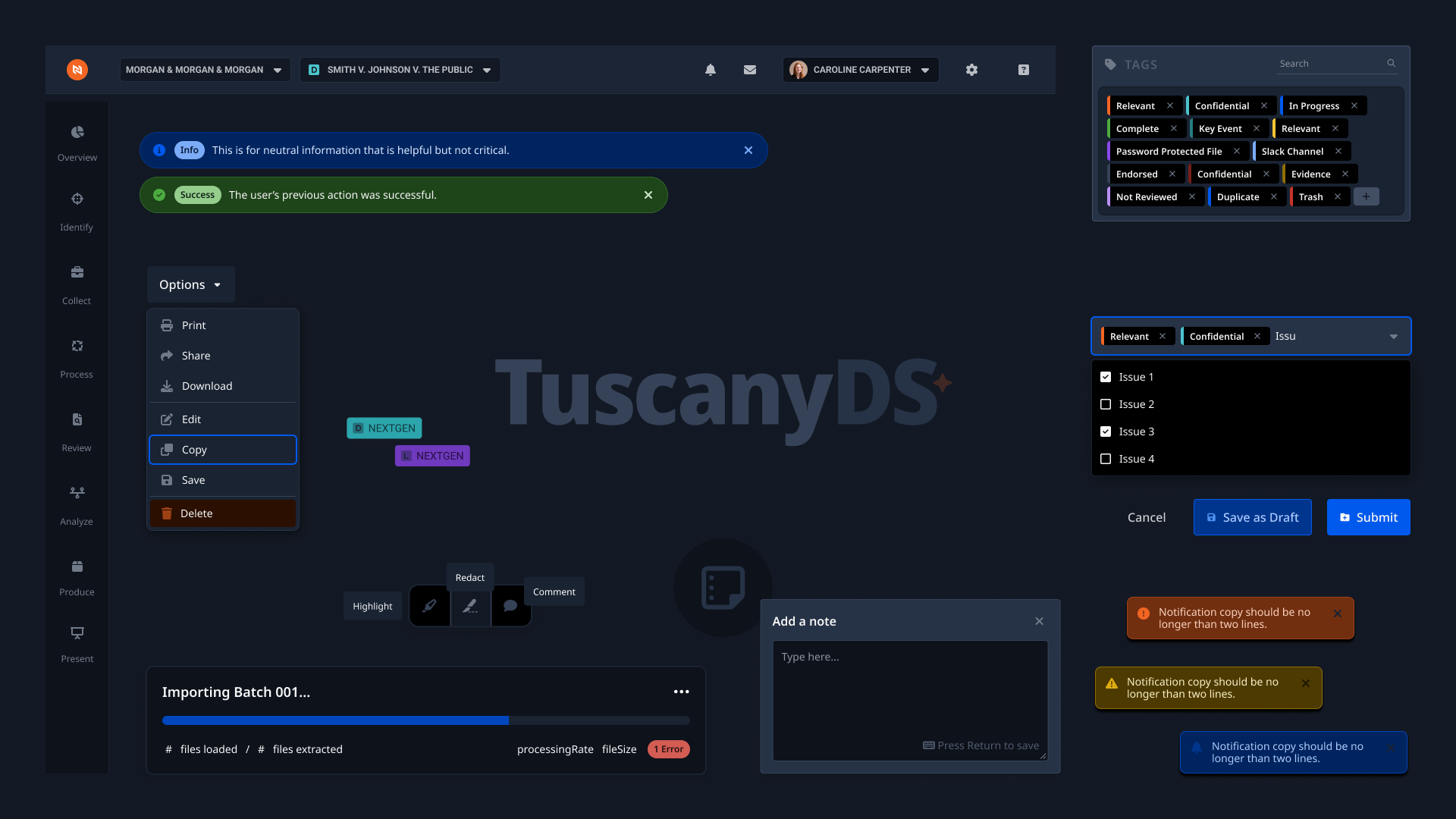The image size is (1456, 819).
Task: Choose Save from Options menu
Action: pyautogui.click(x=223, y=480)
